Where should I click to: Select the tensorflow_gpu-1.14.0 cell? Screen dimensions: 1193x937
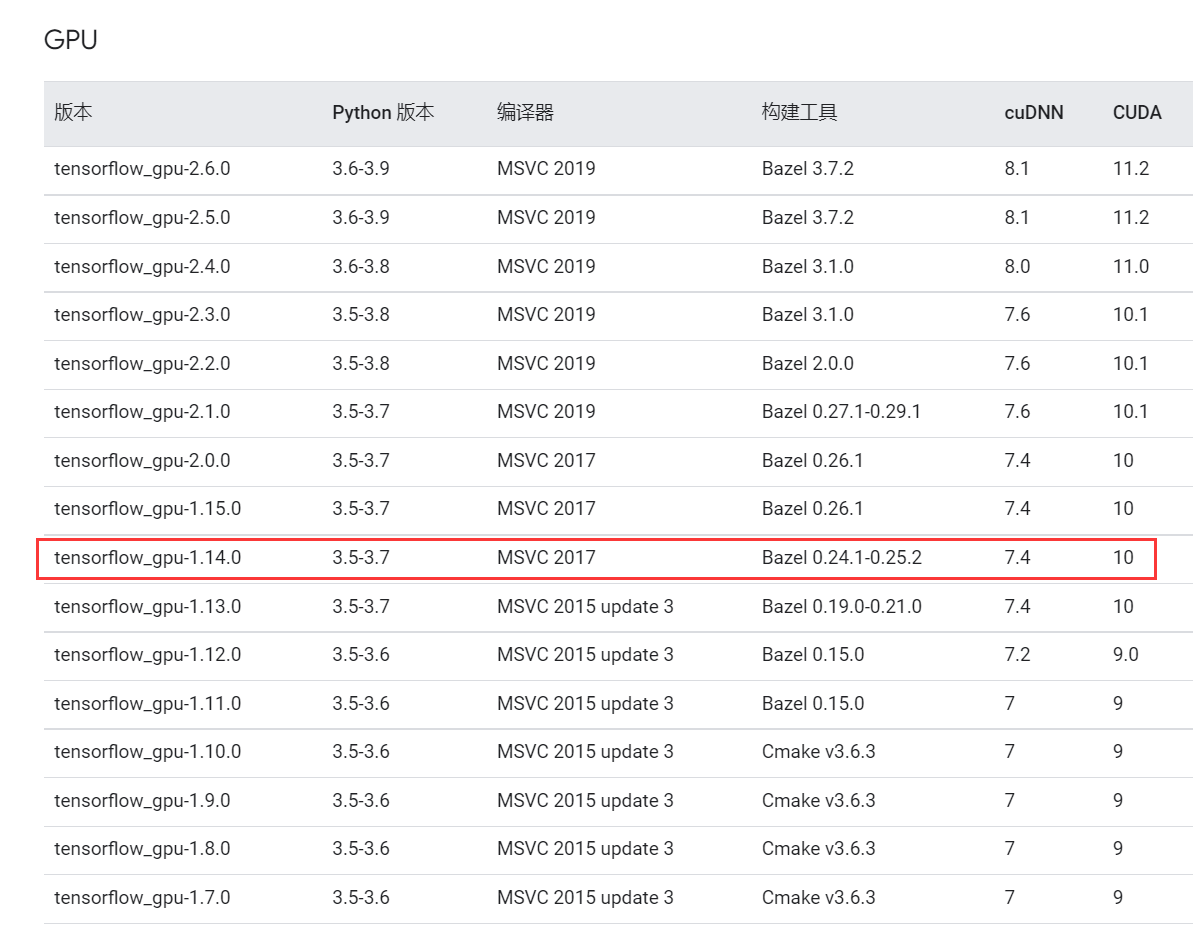[148, 557]
